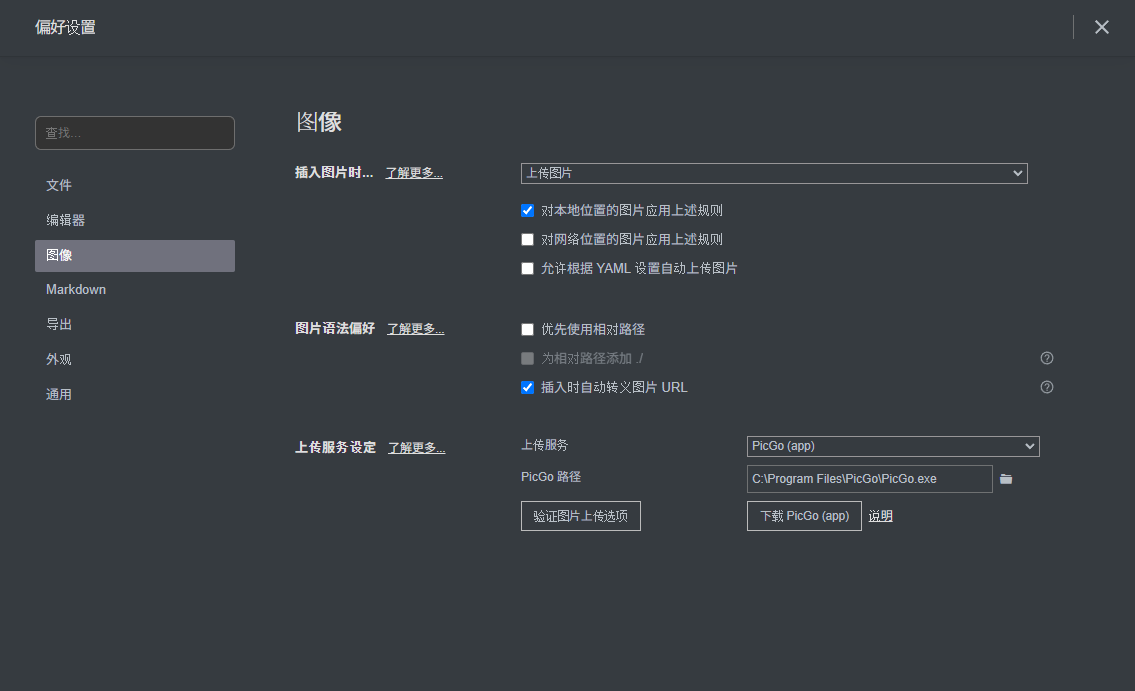Select Markdown in the sidebar

click(x=76, y=289)
